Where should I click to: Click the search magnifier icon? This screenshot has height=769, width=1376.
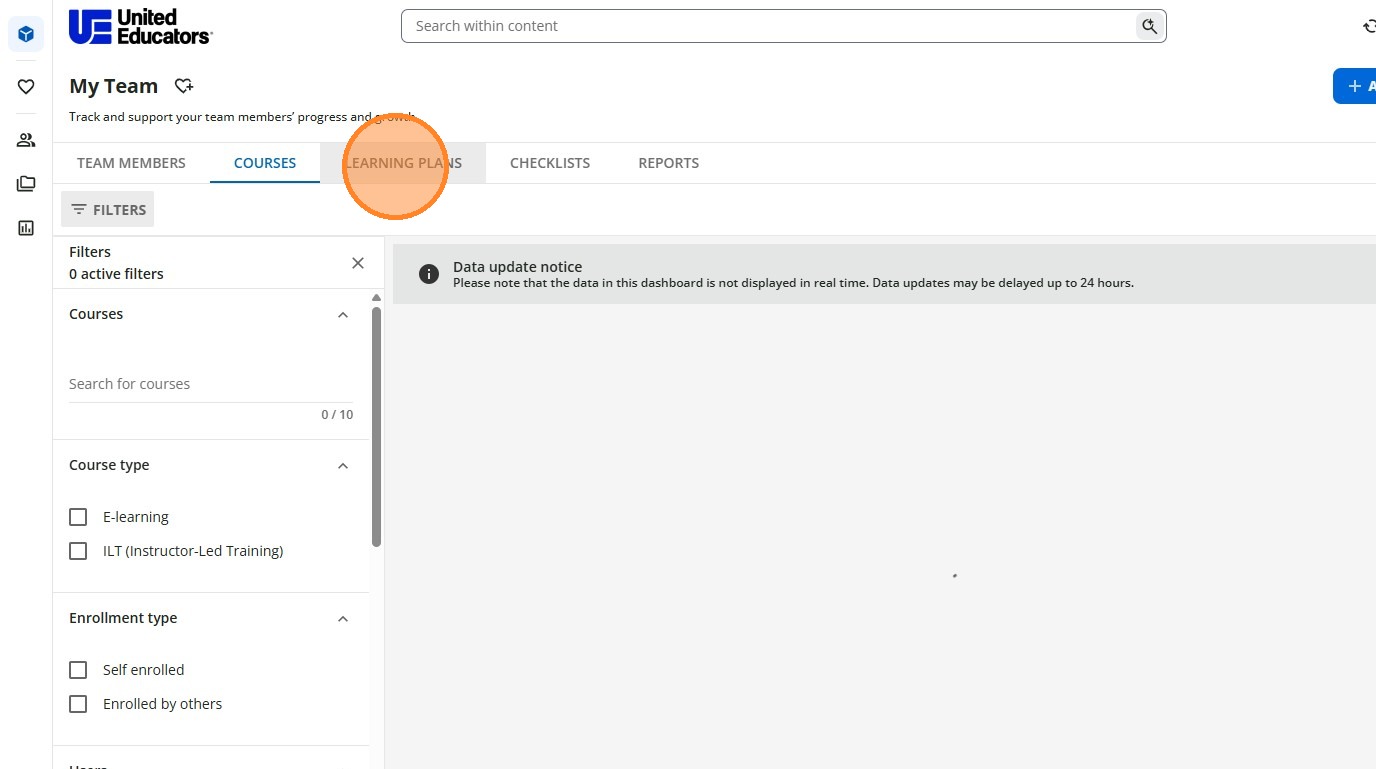point(1149,26)
